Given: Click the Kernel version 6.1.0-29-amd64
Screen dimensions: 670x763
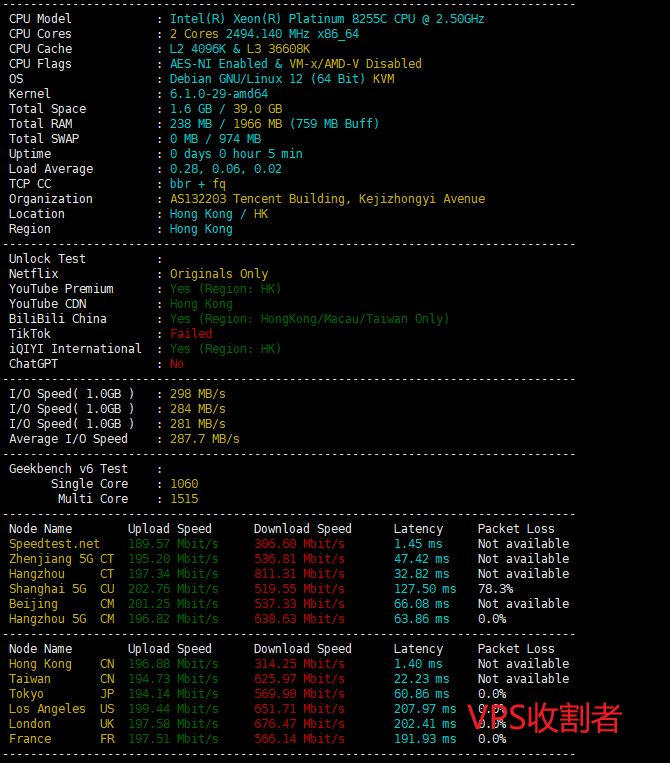Looking at the screenshot, I should (218, 94).
